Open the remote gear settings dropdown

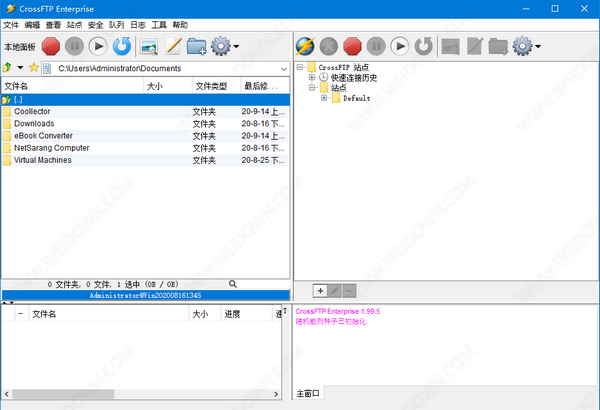click(527, 46)
